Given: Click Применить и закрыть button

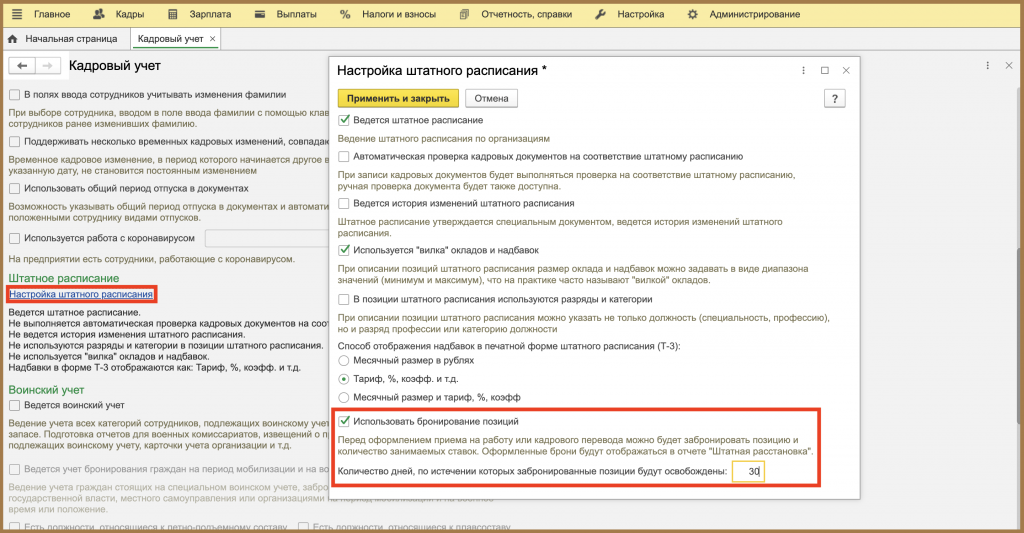Looking at the screenshot, I should [398, 99].
